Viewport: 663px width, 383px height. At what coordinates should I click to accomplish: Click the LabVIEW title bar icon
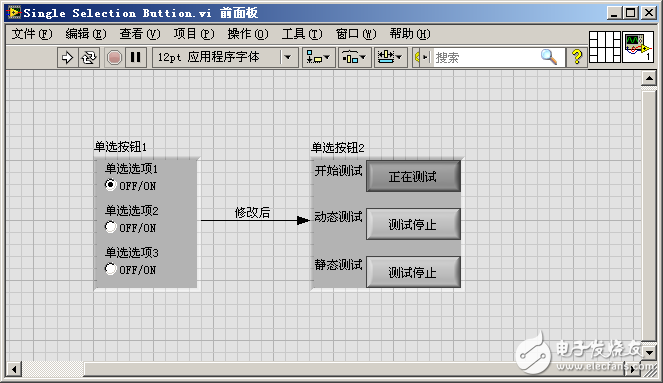[x=14, y=13]
